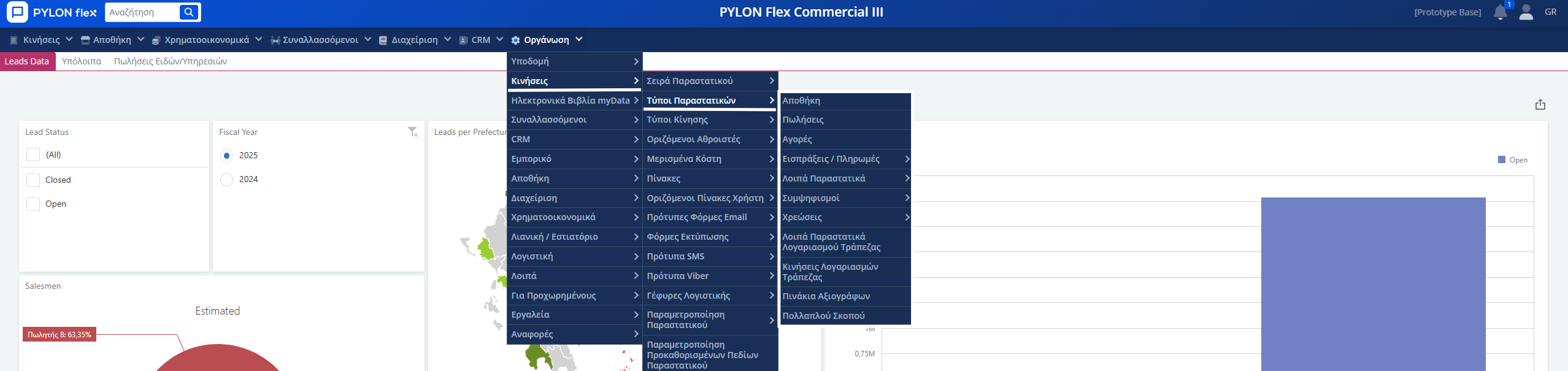
Task: Choose Αγορές in document types submenu
Action: coord(845,139)
